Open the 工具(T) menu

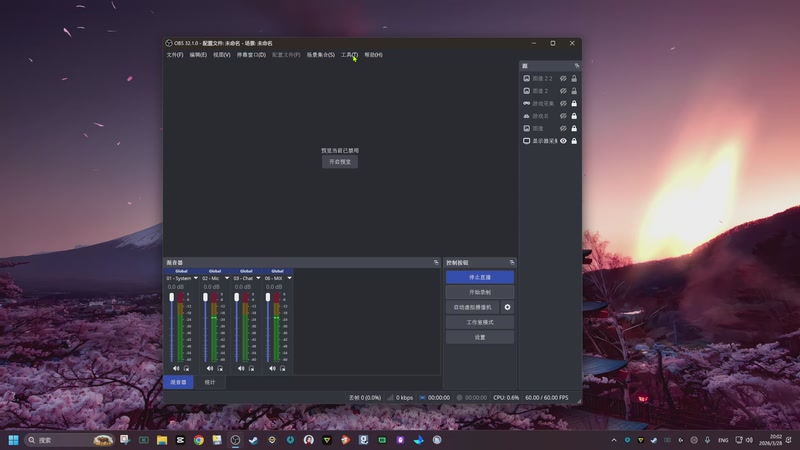[x=348, y=55]
